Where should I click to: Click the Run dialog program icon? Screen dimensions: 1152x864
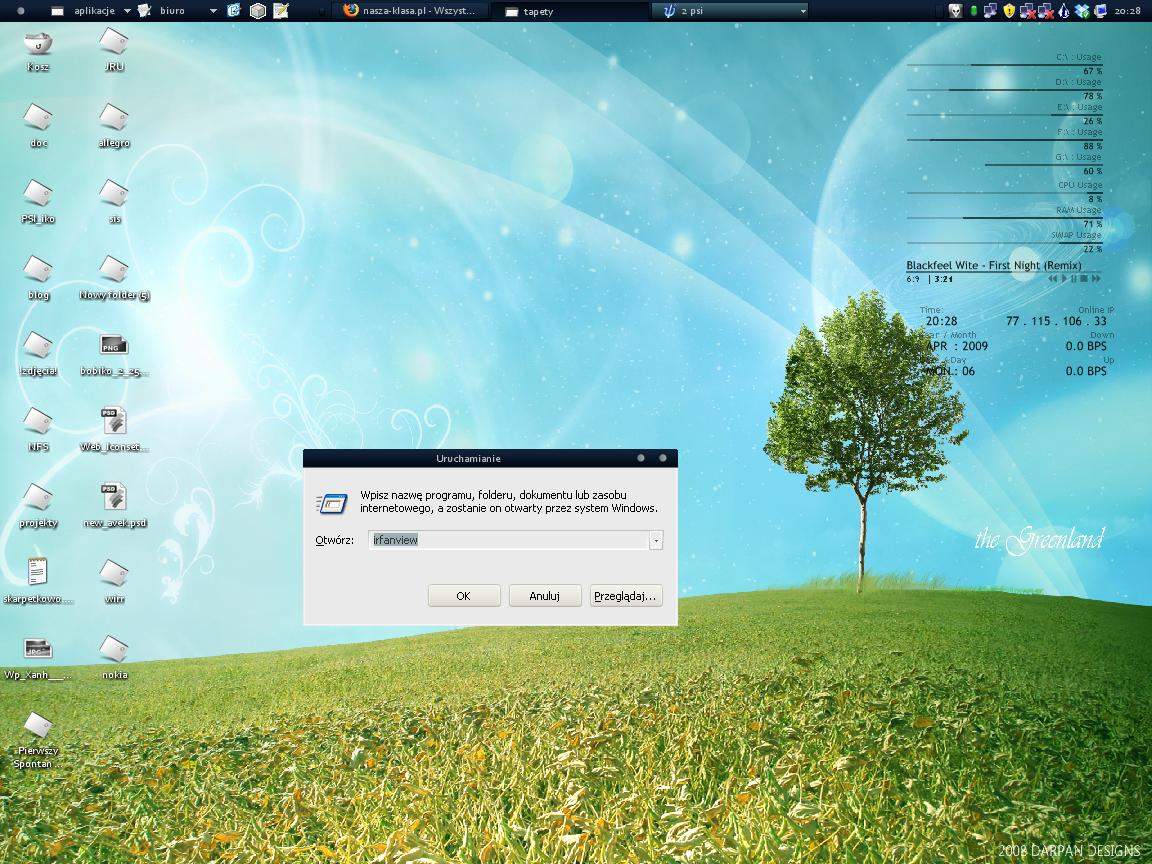point(331,503)
